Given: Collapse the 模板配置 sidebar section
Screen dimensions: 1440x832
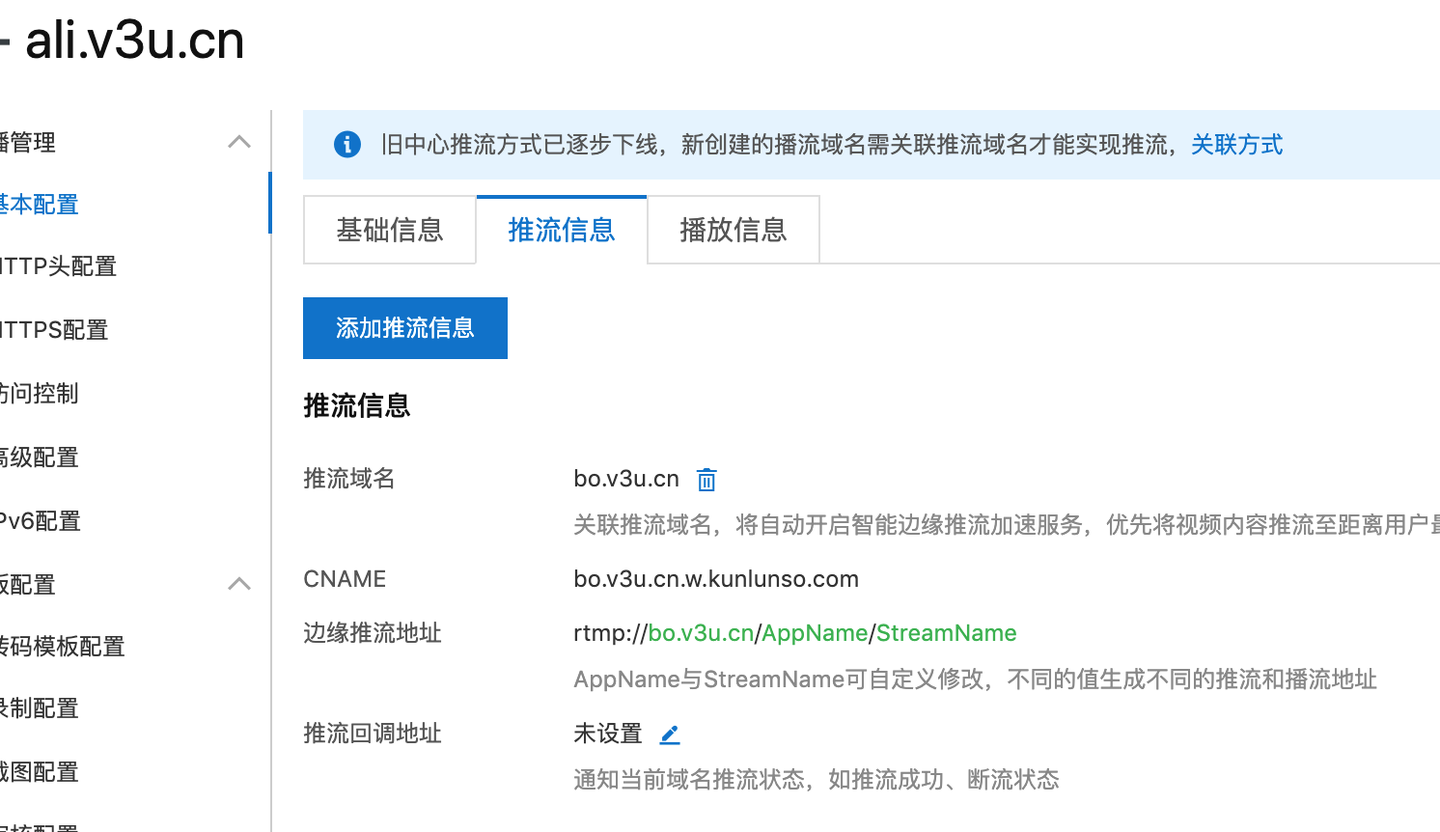Looking at the screenshot, I should (x=239, y=583).
